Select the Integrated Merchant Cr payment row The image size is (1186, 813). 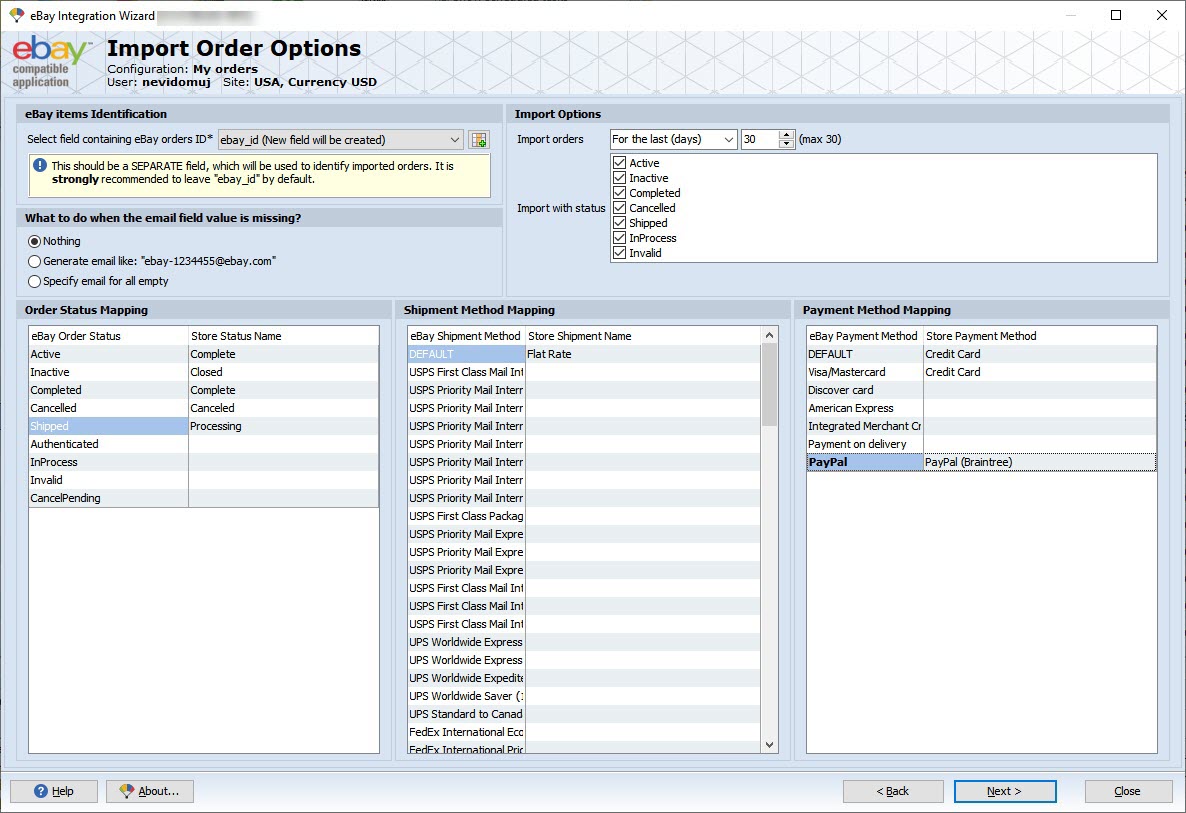865,427
